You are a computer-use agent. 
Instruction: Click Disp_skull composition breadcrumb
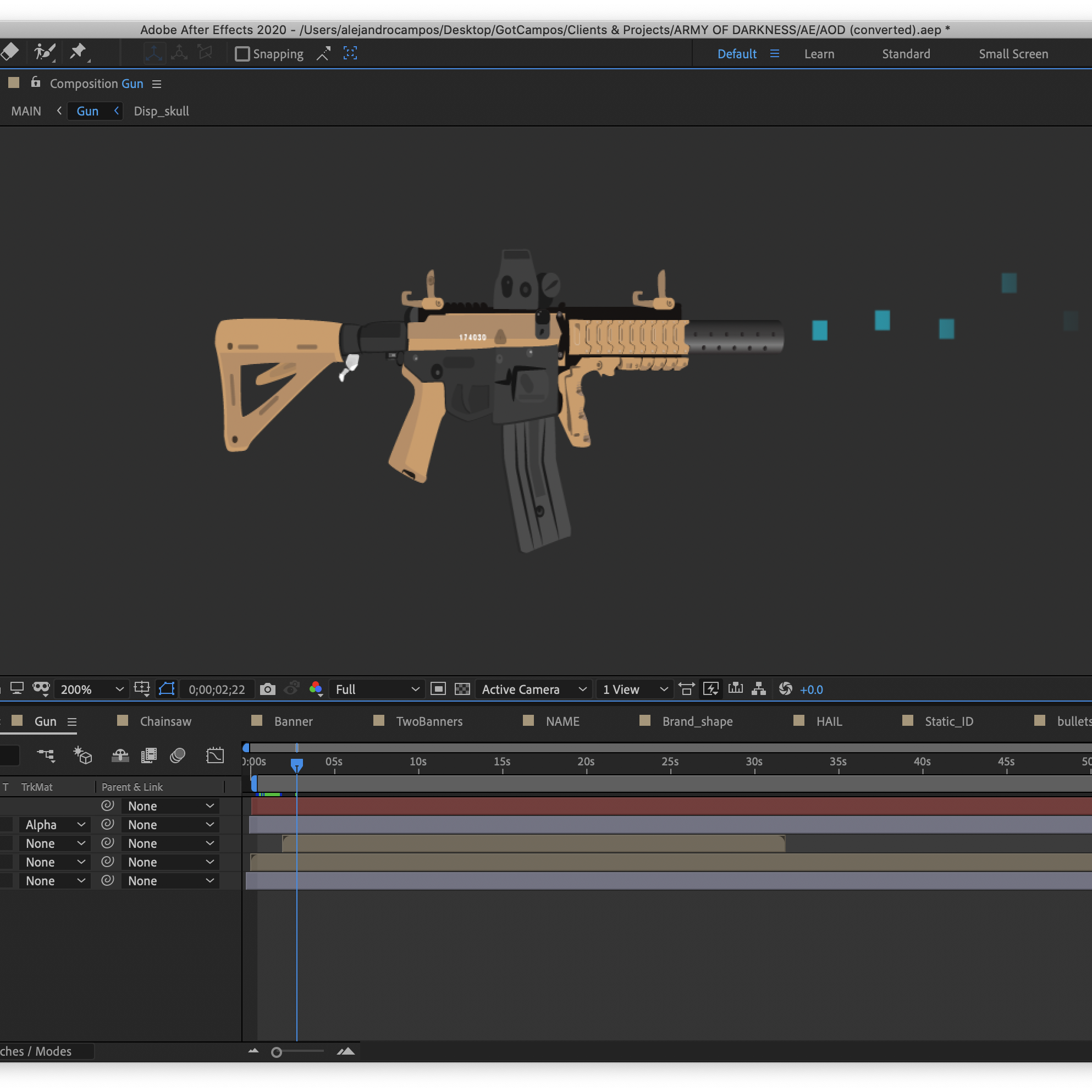pos(161,111)
